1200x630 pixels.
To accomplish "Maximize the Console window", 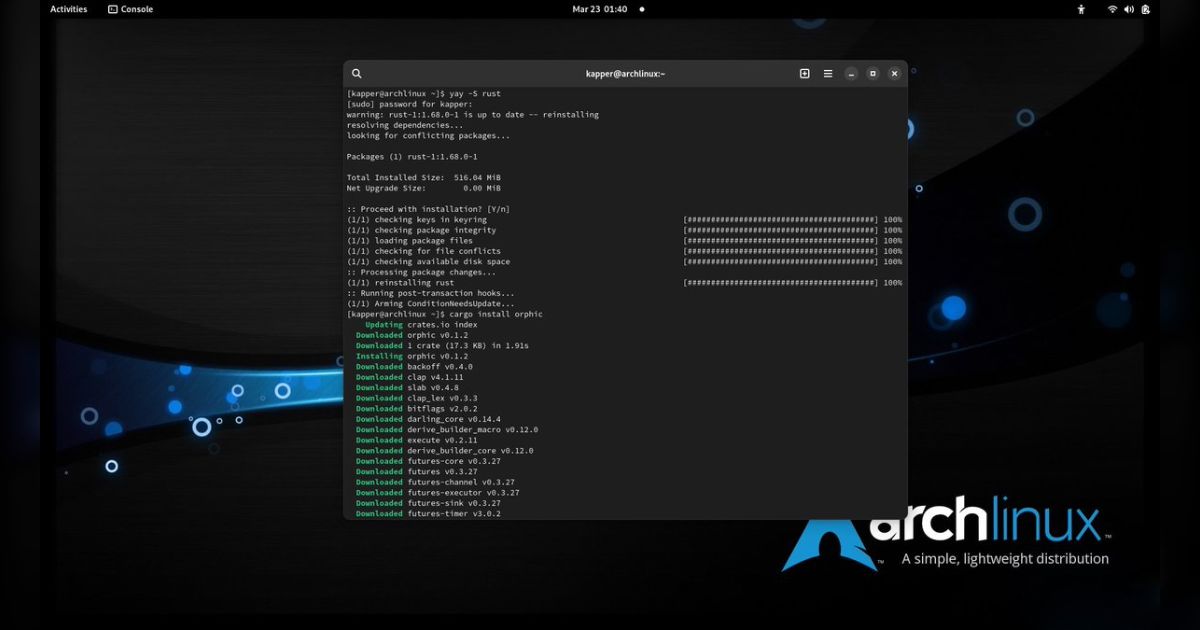I will 872,73.
